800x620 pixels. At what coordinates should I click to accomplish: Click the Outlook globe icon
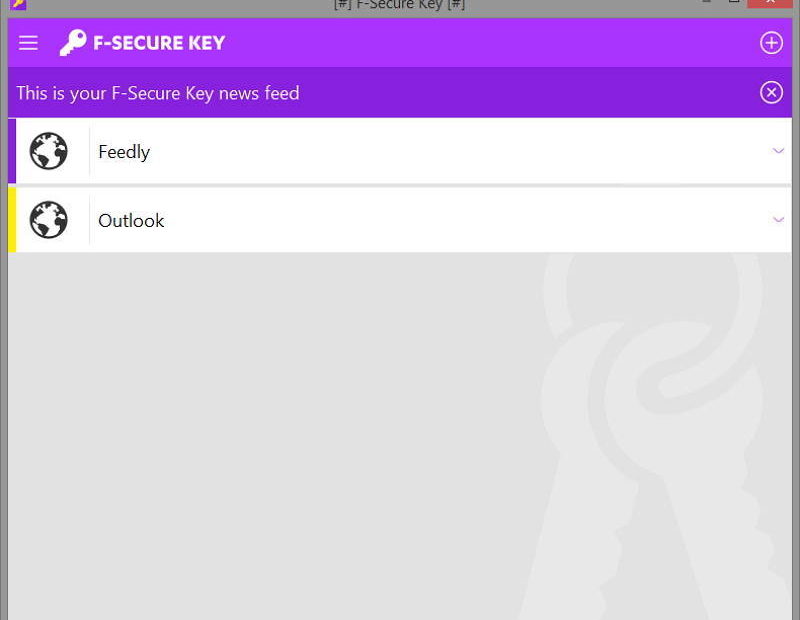48,220
